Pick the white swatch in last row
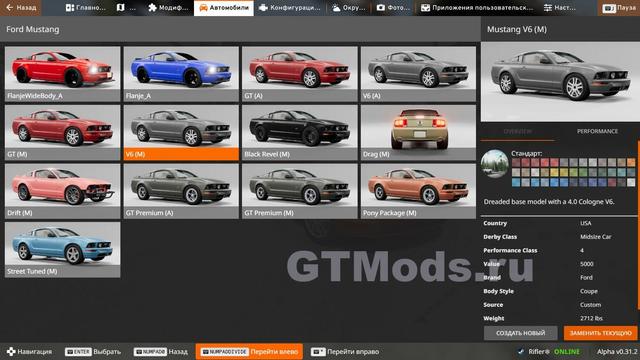640x360 pixels. [631, 182]
